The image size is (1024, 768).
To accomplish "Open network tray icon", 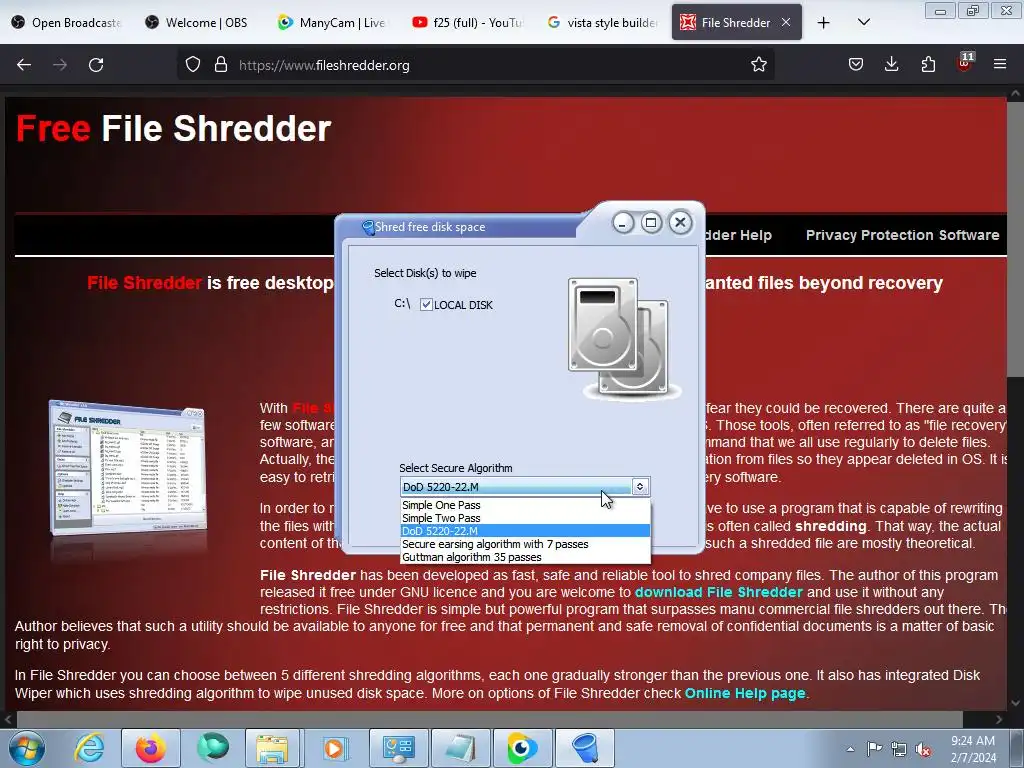I will click(899, 749).
